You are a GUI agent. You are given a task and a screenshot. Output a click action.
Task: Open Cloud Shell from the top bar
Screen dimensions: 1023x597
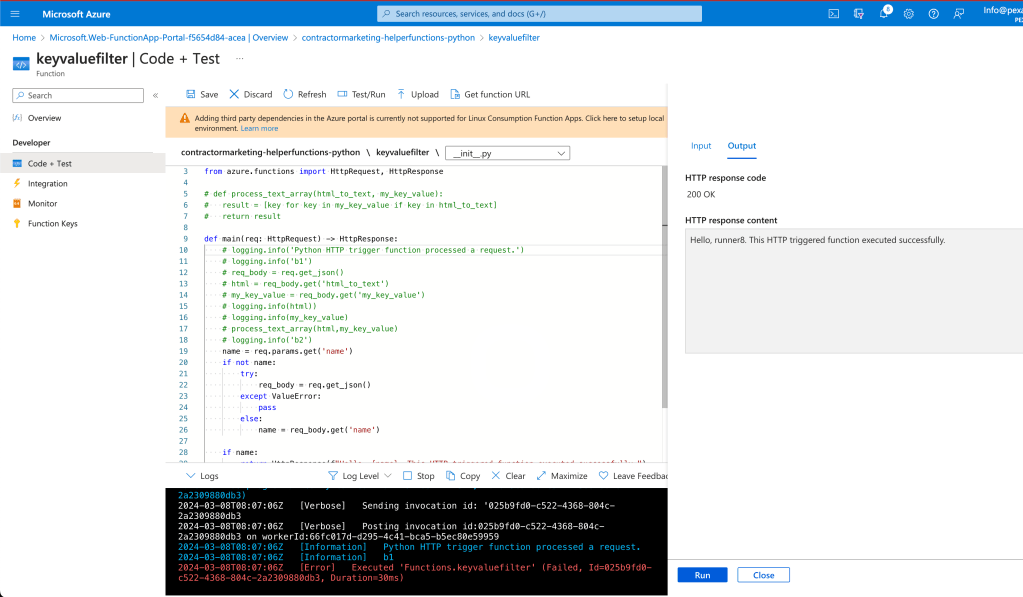[x=834, y=14]
